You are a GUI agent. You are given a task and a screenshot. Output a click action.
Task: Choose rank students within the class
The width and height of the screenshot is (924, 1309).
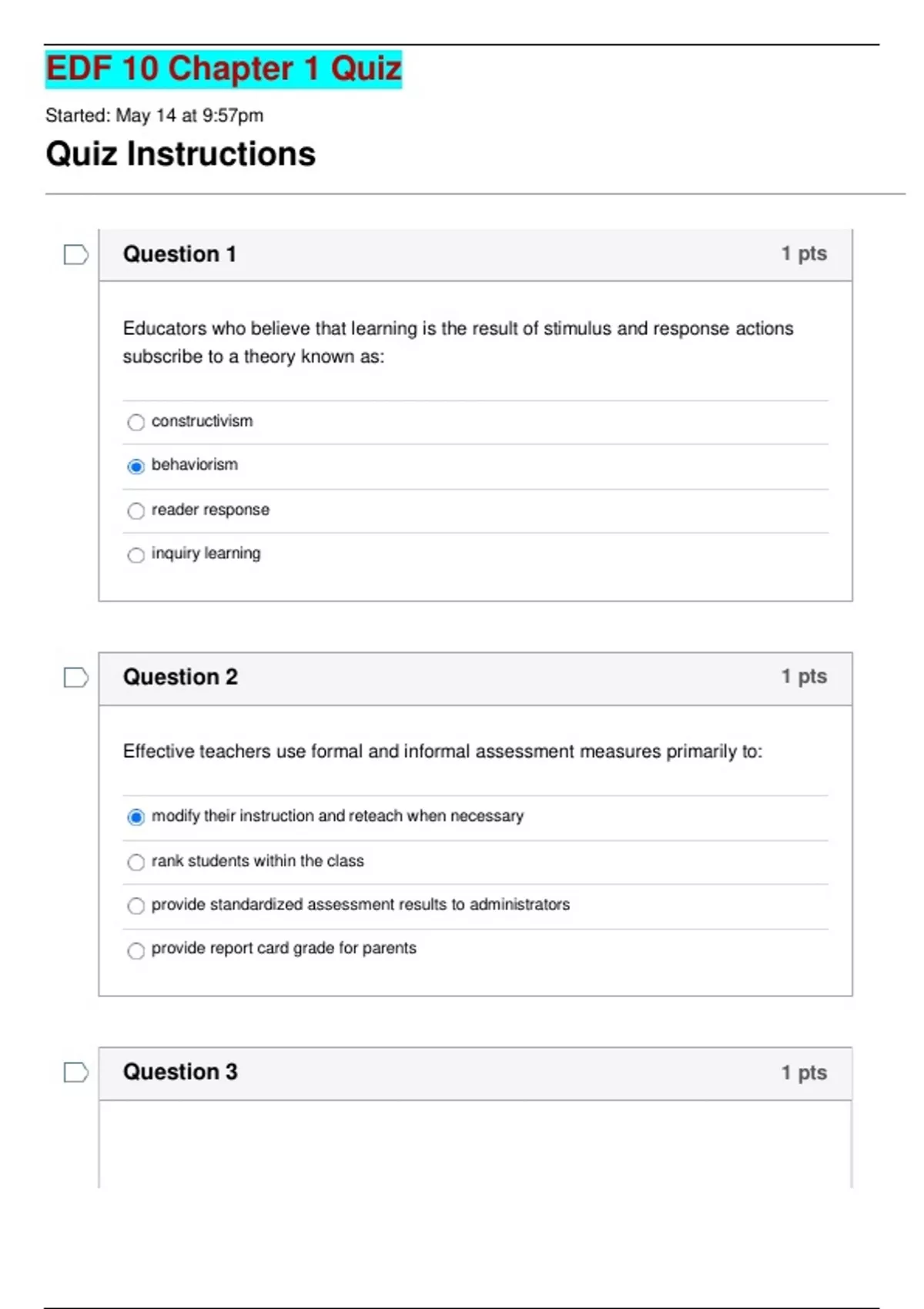(x=136, y=862)
